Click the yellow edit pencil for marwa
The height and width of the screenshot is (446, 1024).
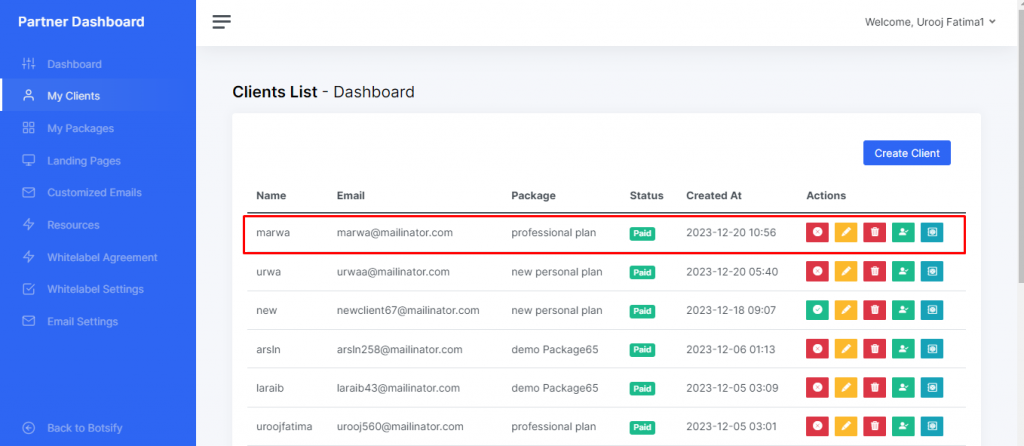pos(846,232)
